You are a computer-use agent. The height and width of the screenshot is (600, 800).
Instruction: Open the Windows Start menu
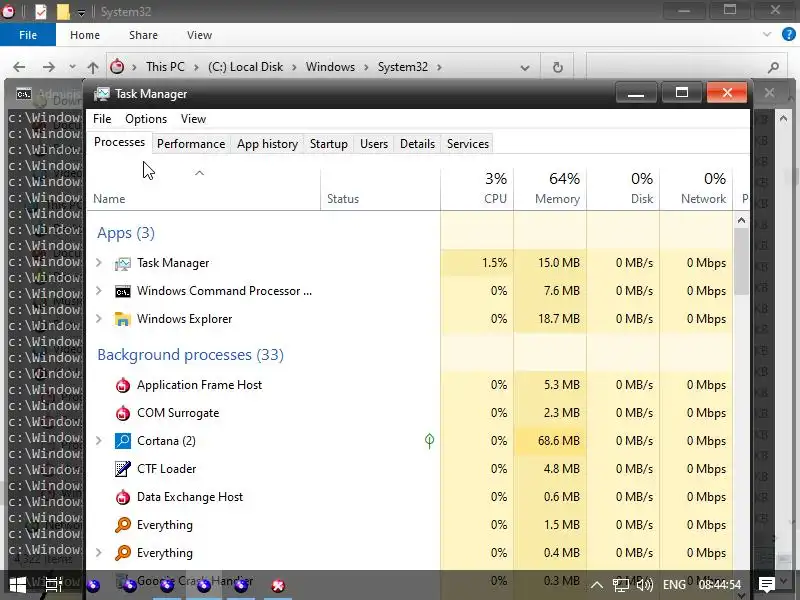click(x=18, y=585)
